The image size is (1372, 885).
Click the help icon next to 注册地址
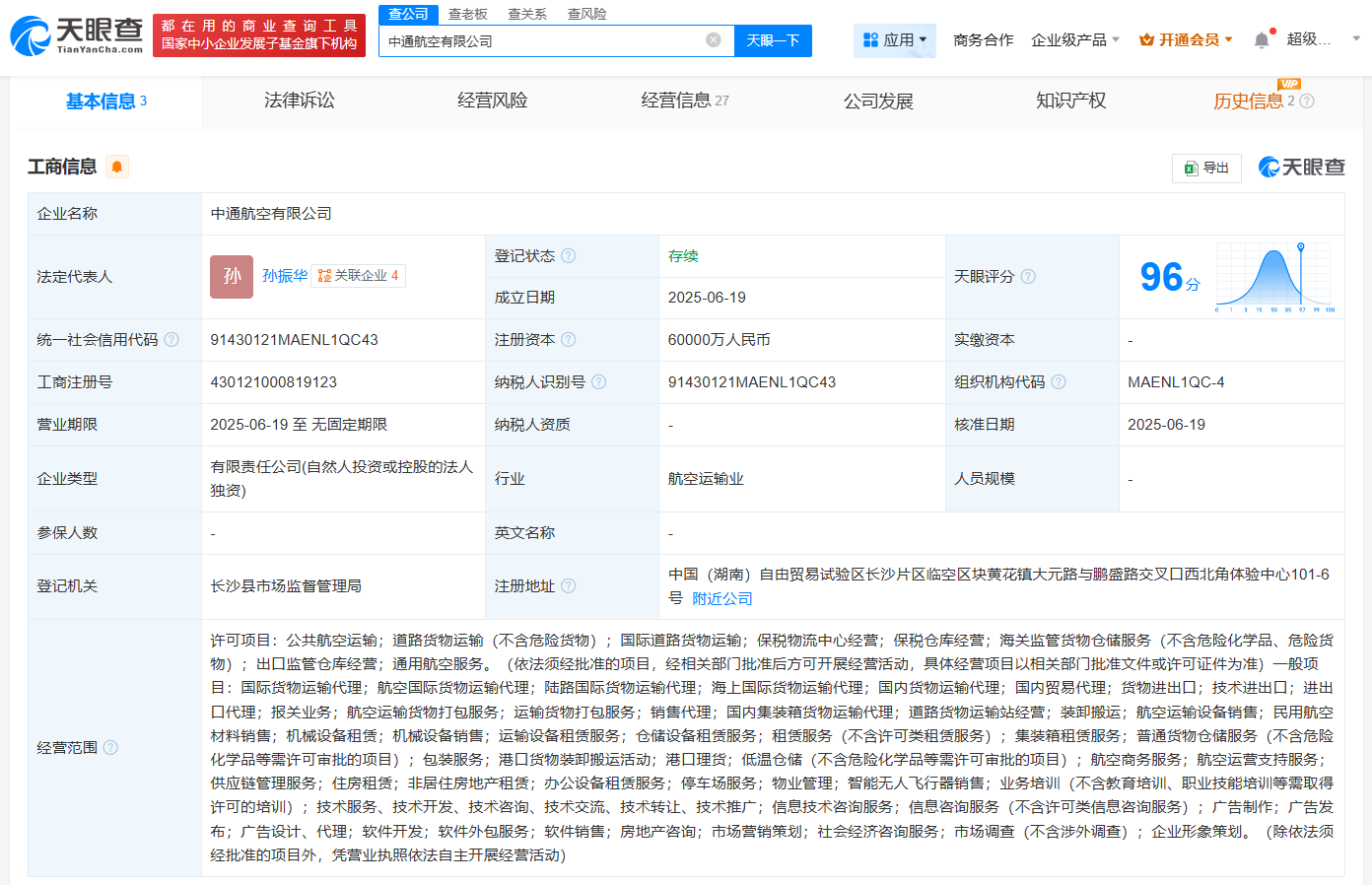coord(569,586)
